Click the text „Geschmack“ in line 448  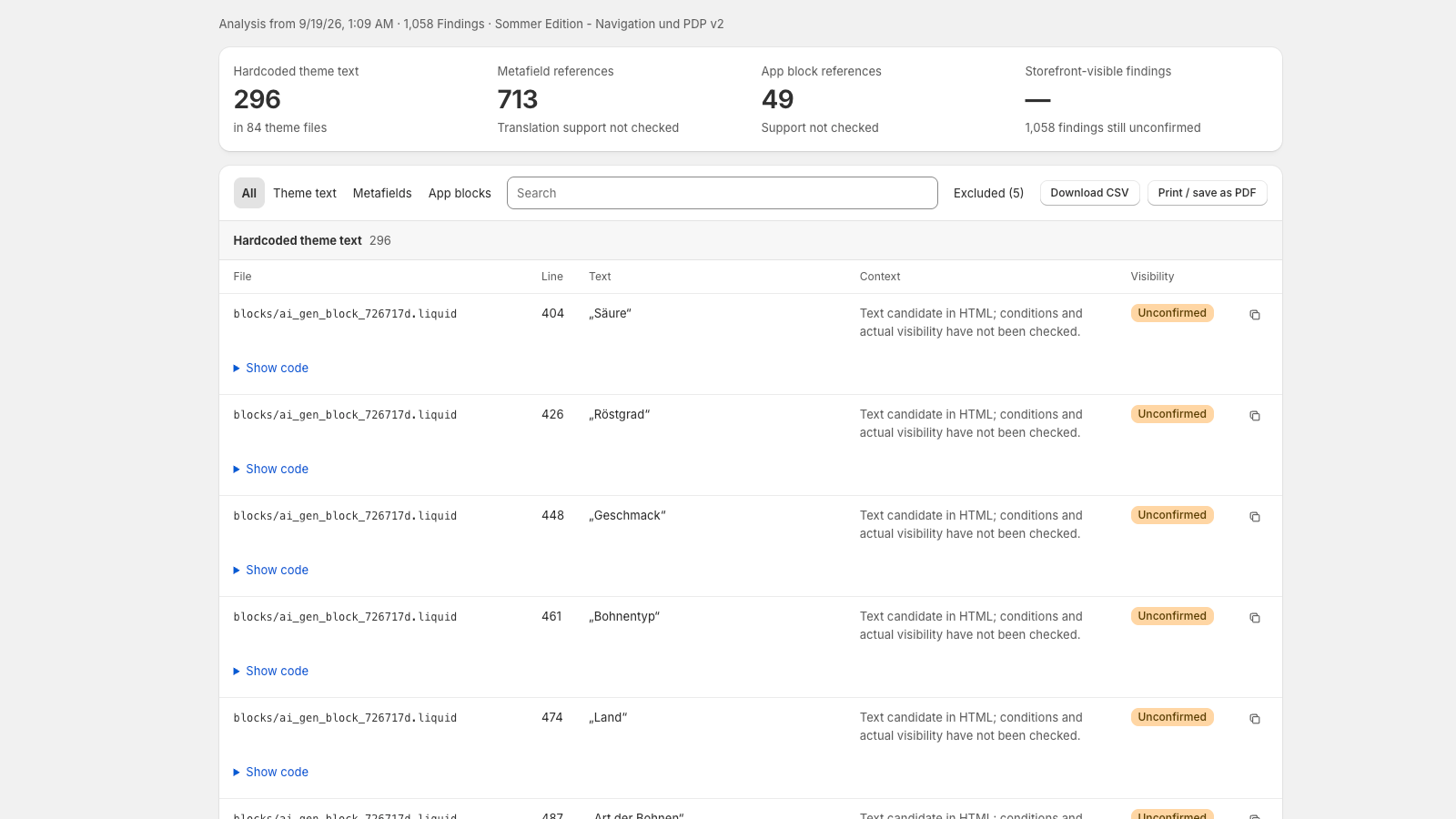(x=627, y=515)
